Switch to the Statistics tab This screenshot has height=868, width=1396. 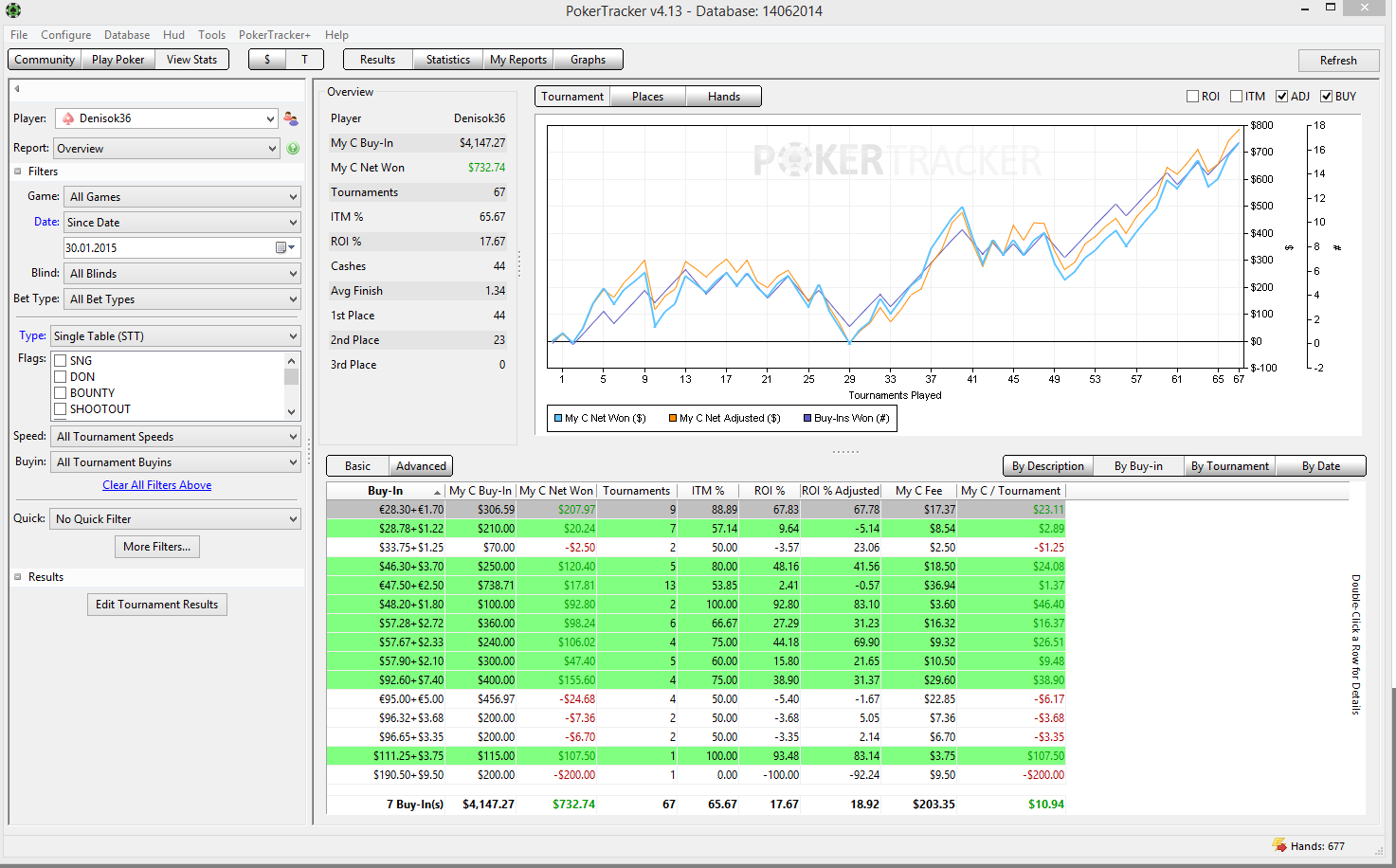coord(448,60)
